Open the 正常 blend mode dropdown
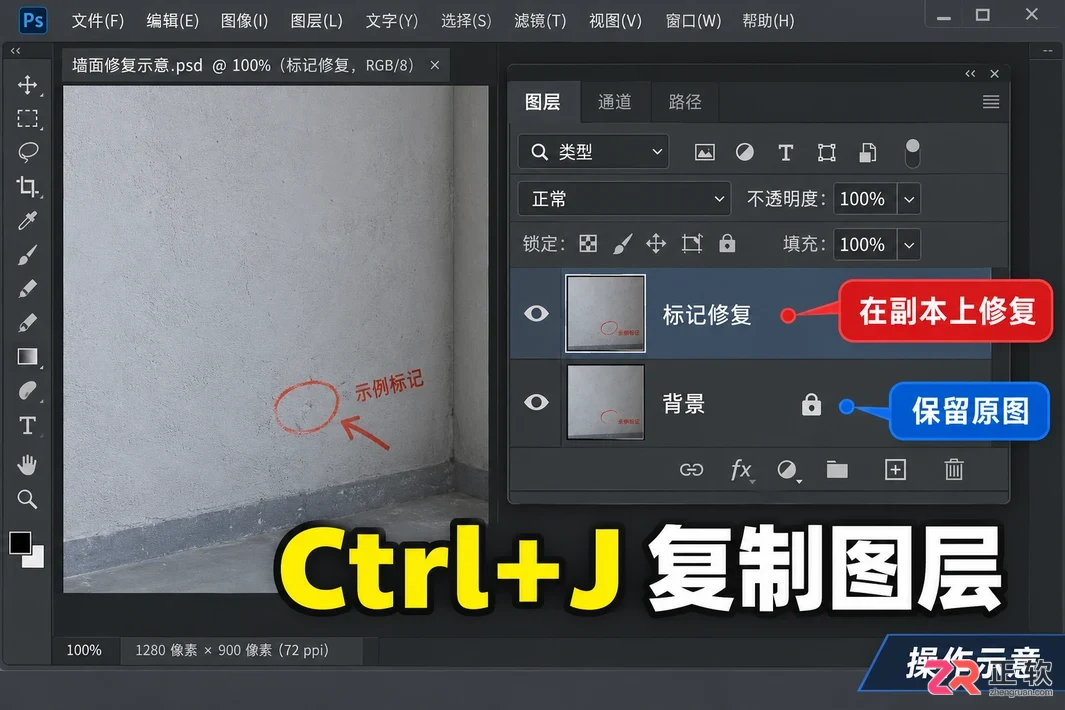Image resolution: width=1065 pixels, height=710 pixels. point(624,198)
